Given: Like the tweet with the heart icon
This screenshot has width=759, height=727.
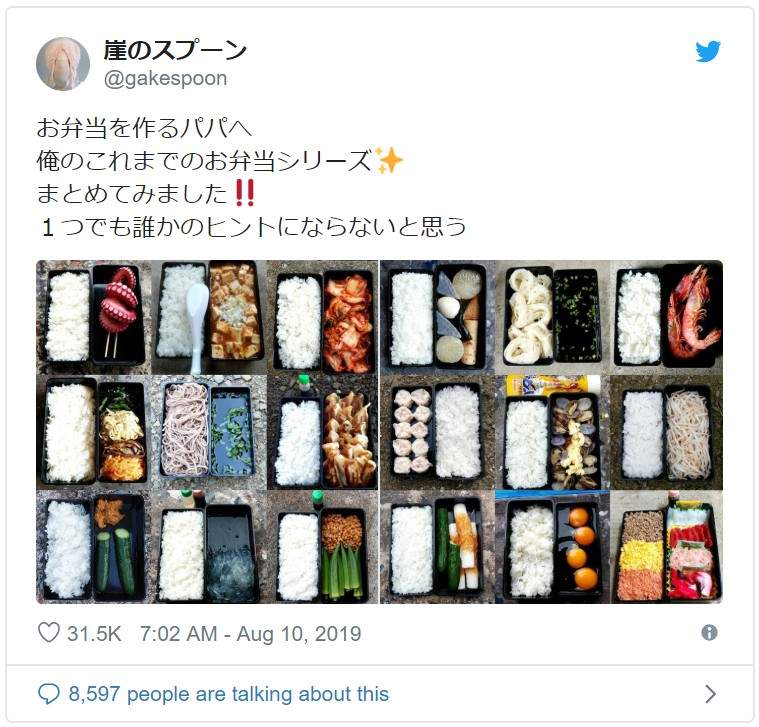Looking at the screenshot, I should pos(48,633).
